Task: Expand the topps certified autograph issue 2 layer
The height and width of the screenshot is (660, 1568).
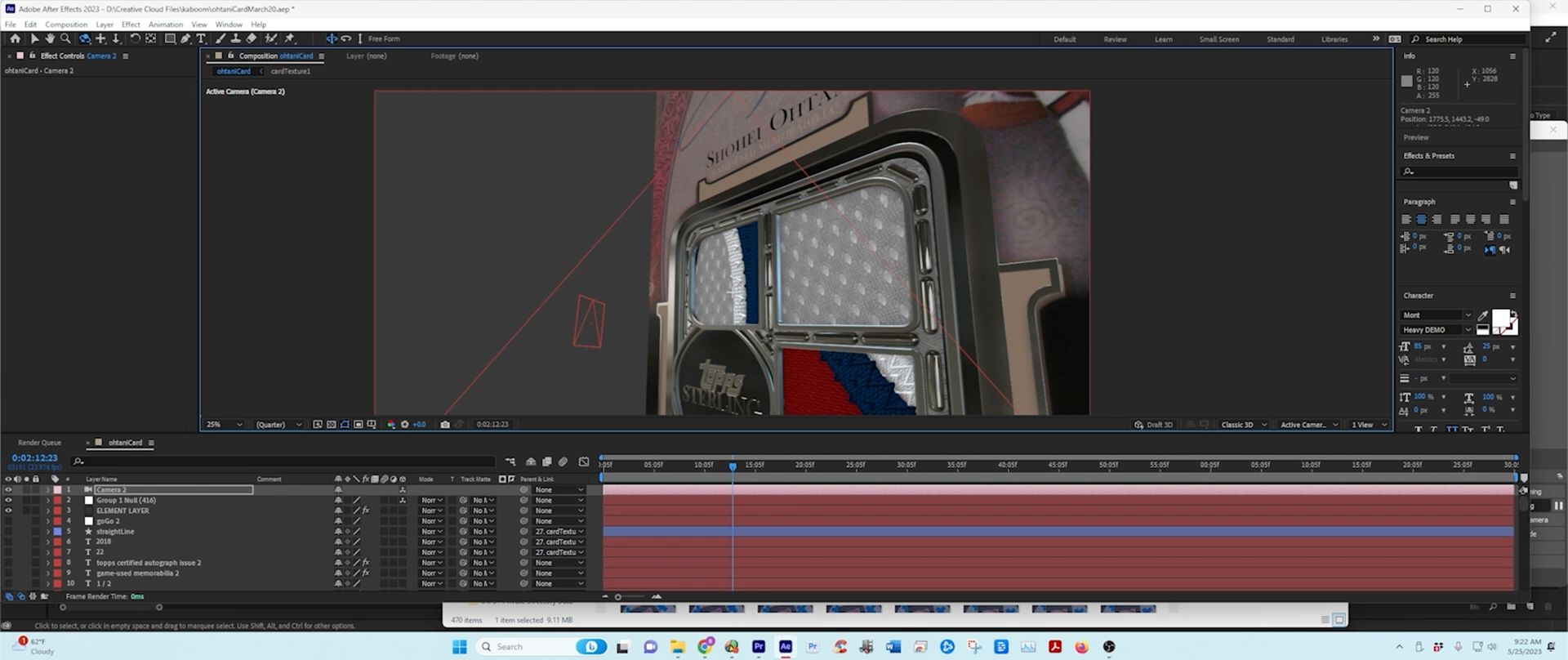Action: (x=47, y=563)
